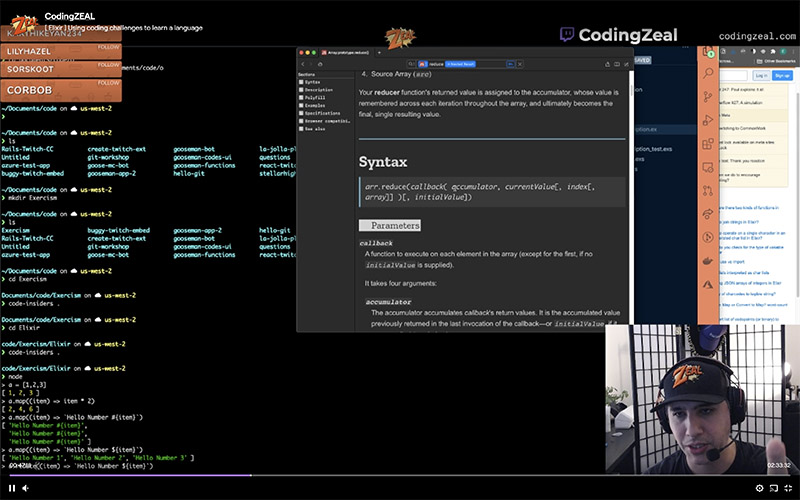Open 'join strings in Elixir?' question link
800x500 pixels.
pyautogui.click(x=739, y=222)
